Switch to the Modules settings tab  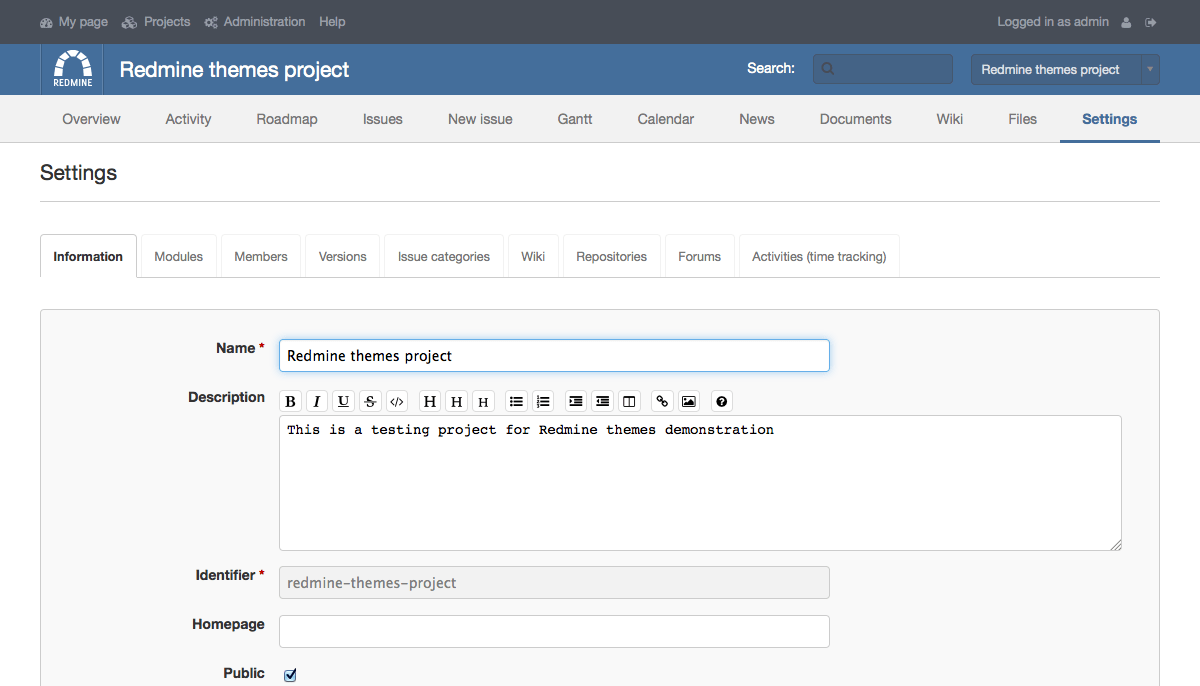[179, 257]
